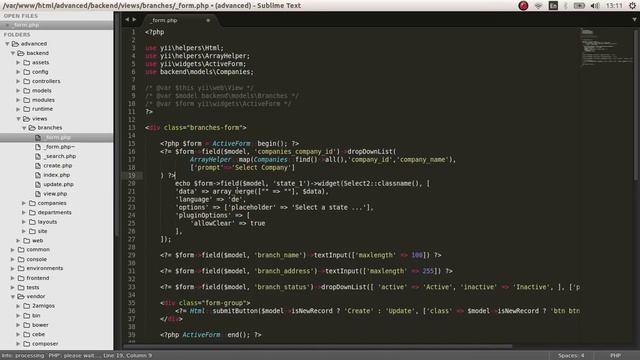
Task: Click the frontend folder icon
Action: 21,278
